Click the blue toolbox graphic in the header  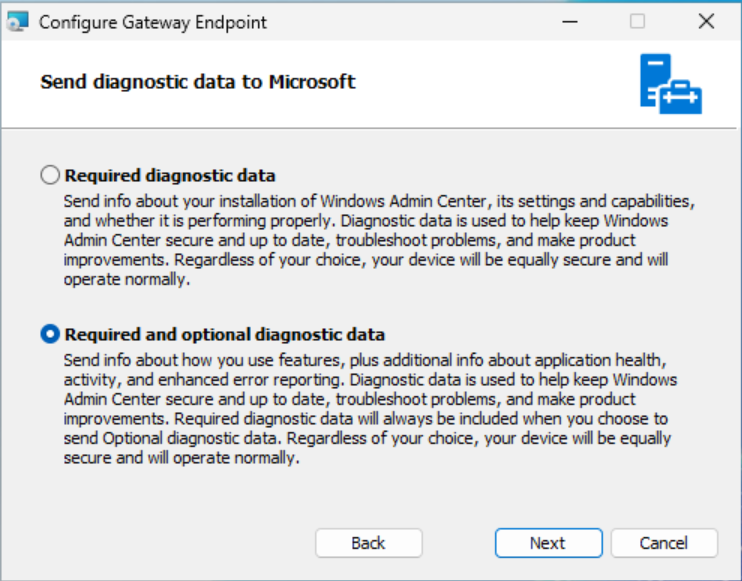[x=680, y=97]
